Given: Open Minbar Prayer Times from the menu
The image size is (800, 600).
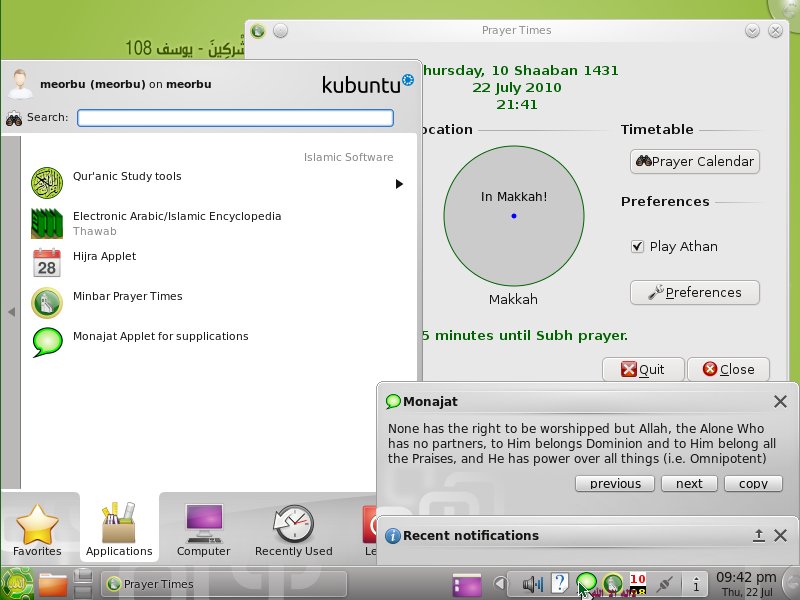Looking at the screenshot, I should tap(126, 296).
